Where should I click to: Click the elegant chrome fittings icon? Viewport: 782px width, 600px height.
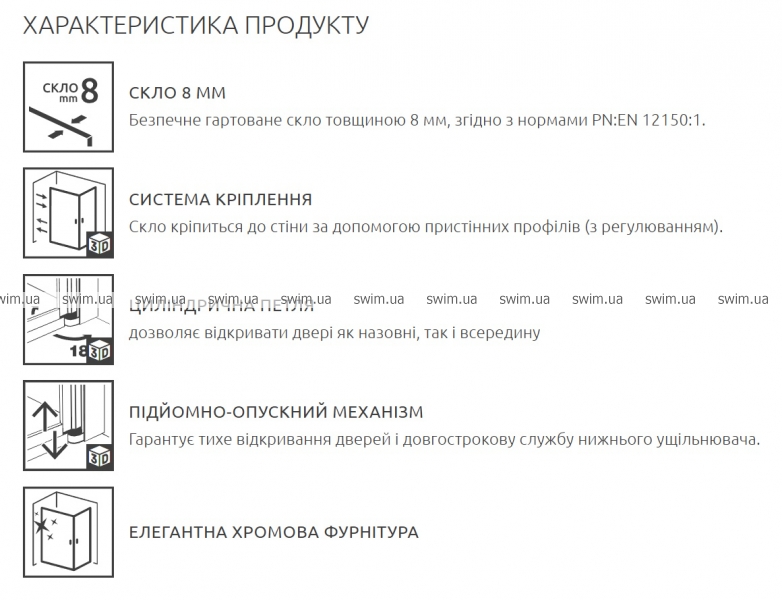point(68,531)
